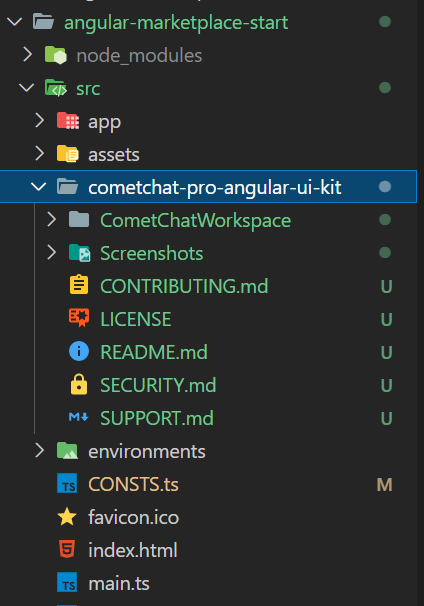Click the Screenshots folder image icon
The height and width of the screenshot is (606, 424).
tap(79, 253)
